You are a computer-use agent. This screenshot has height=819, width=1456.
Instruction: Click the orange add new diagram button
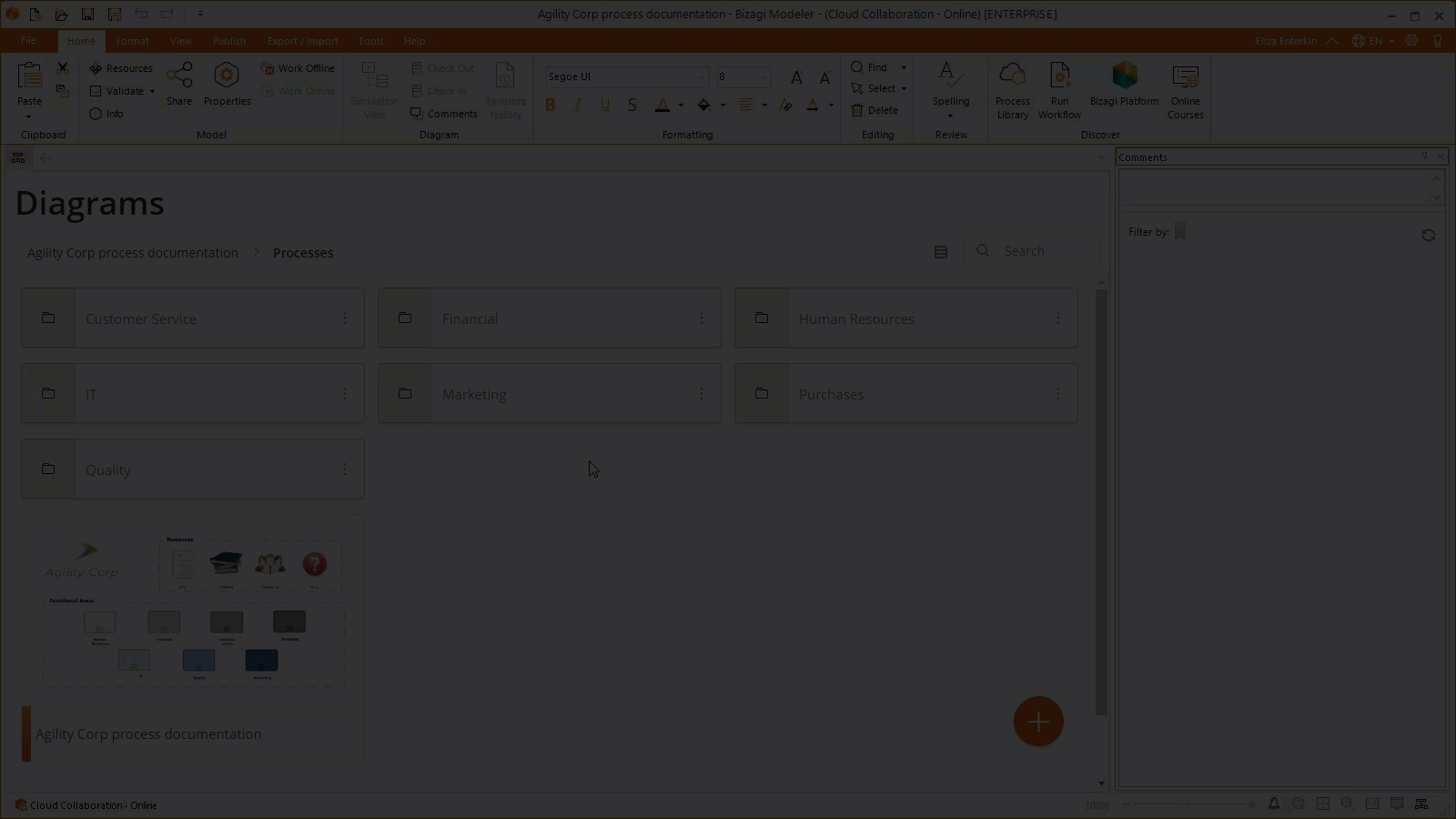click(x=1038, y=722)
